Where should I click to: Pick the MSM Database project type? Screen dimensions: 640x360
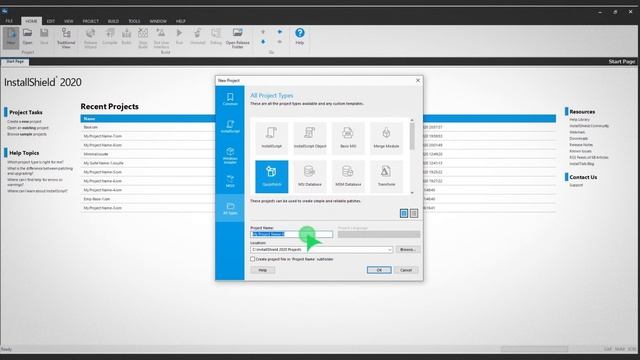(348, 176)
